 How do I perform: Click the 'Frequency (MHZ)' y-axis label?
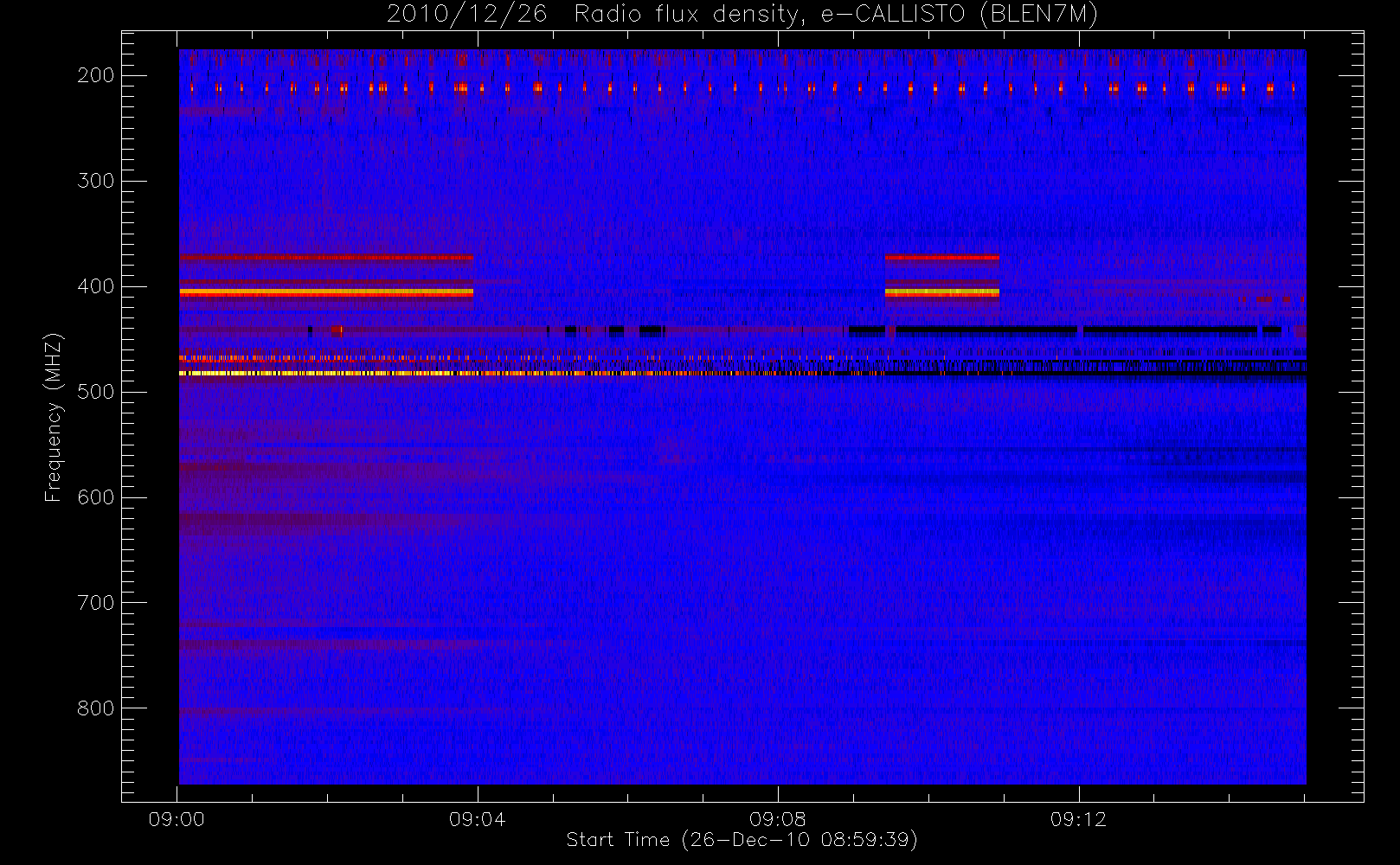53,417
